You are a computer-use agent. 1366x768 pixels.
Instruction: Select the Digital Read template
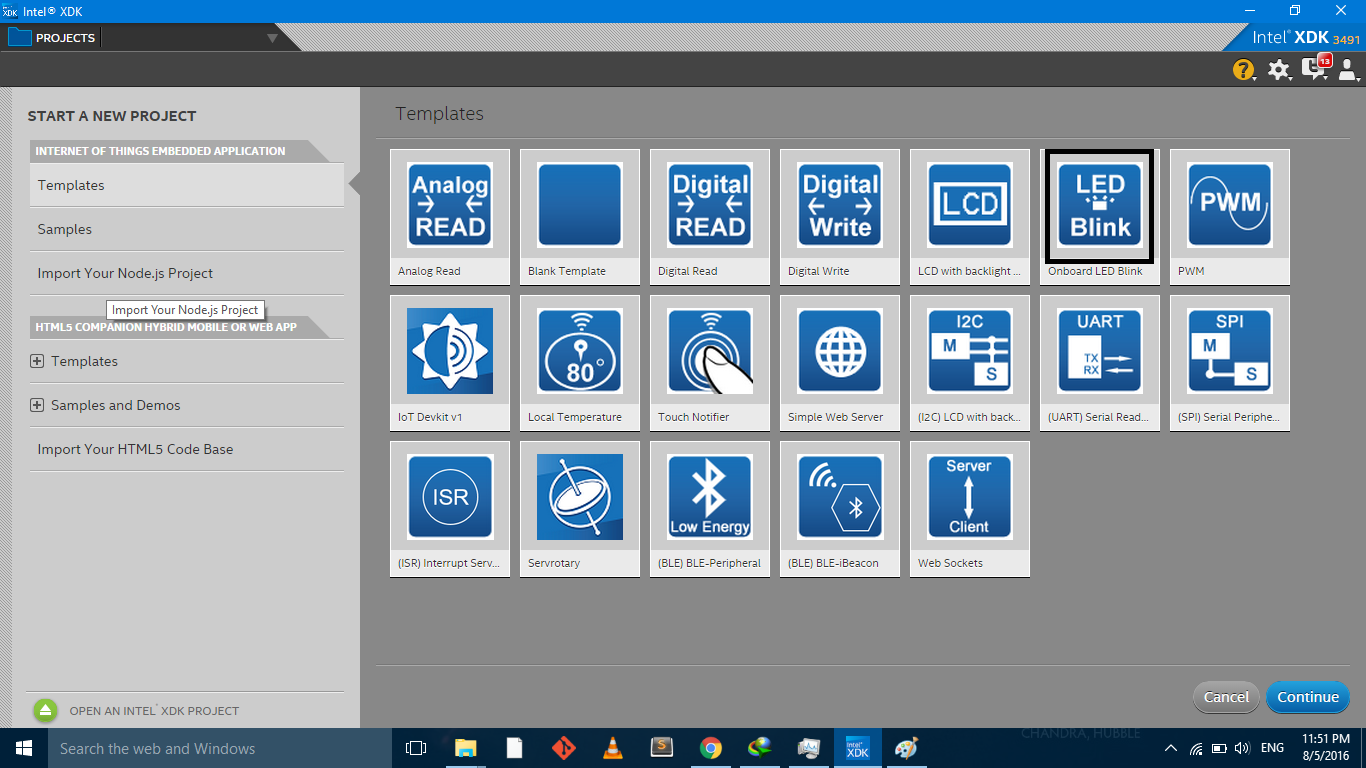(710, 217)
